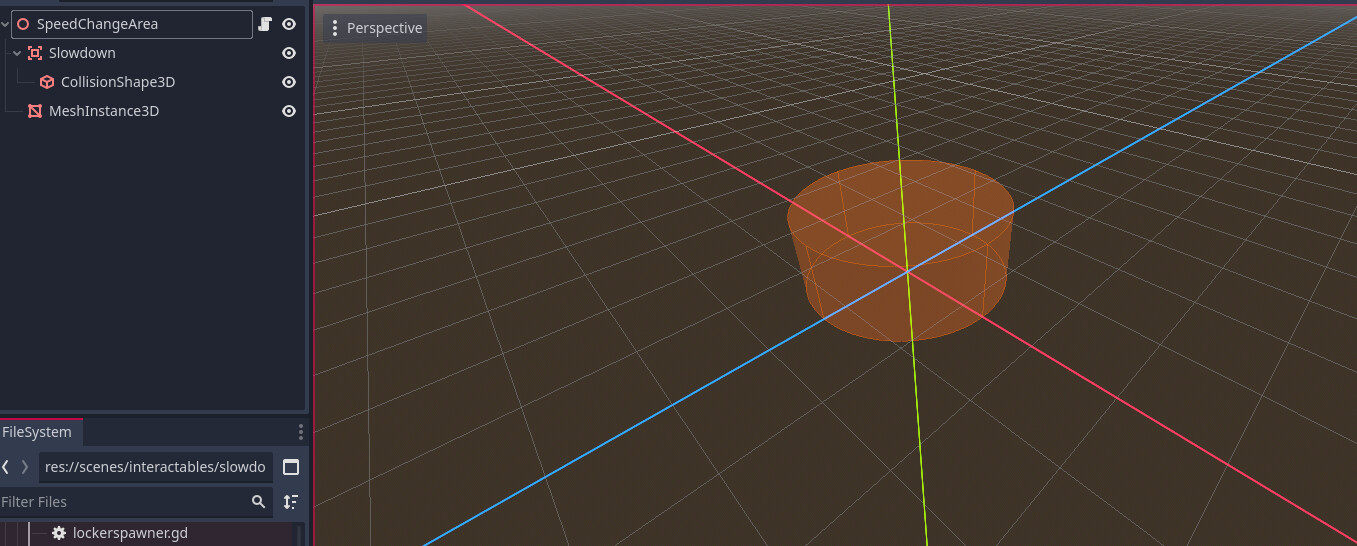Screen dimensions: 1357x546
Task: Hide the CollisionShape3D node
Action: [289, 82]
